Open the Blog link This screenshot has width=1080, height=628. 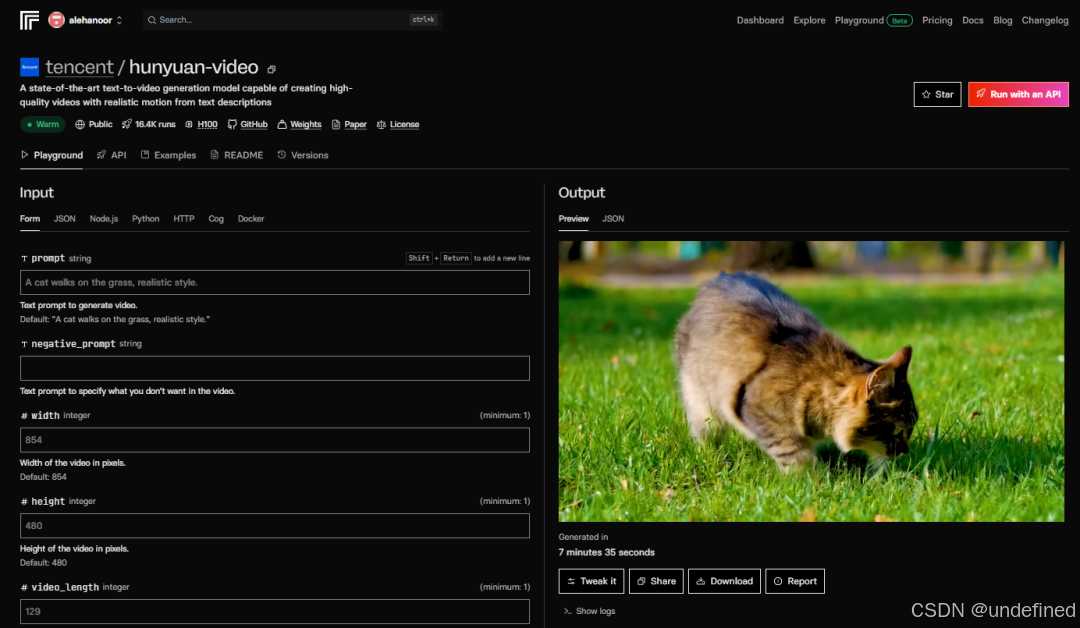click(x=1002, y=20)
